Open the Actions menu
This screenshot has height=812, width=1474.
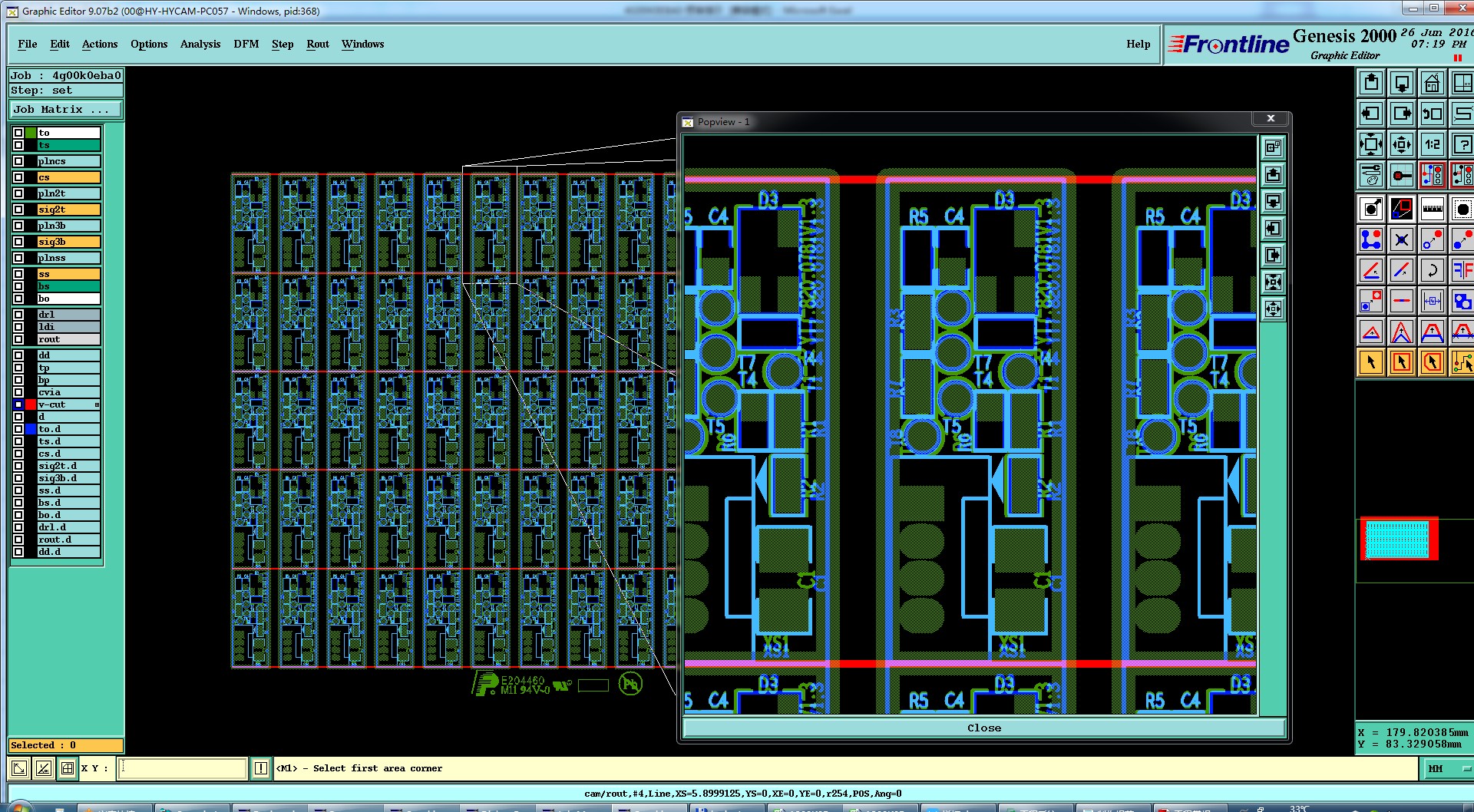(100, 44)
